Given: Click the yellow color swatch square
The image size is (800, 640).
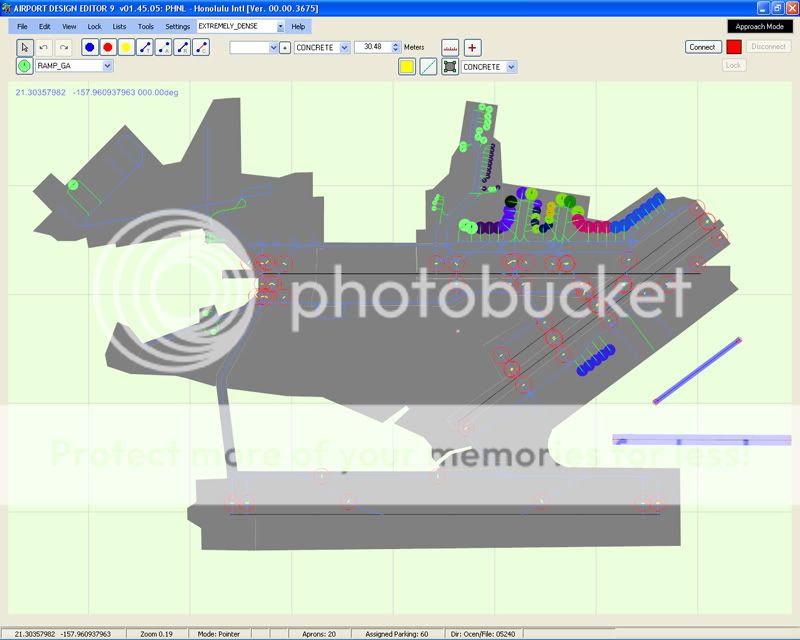Looking at the screenshot, I should coord(406,67).
